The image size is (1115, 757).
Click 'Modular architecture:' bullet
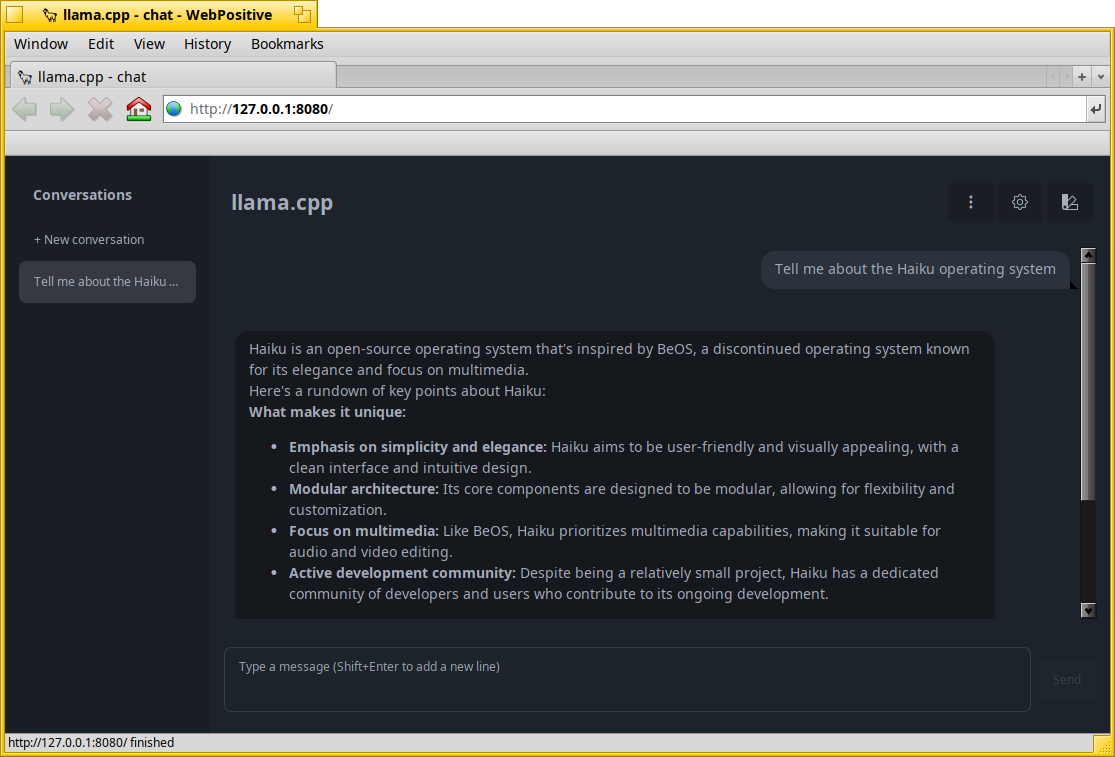[x=363, y=489]
